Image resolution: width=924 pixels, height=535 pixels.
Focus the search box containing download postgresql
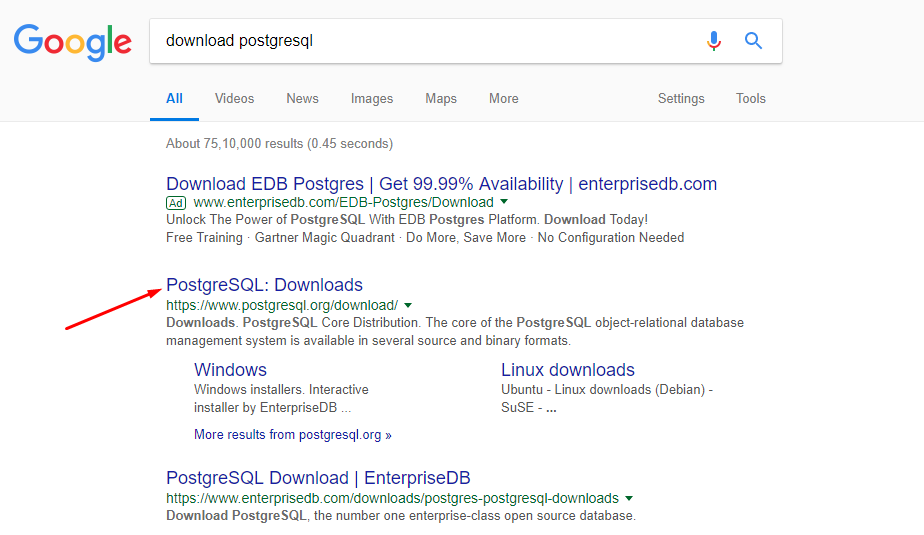pyautogui.click(x=420, y=41)
